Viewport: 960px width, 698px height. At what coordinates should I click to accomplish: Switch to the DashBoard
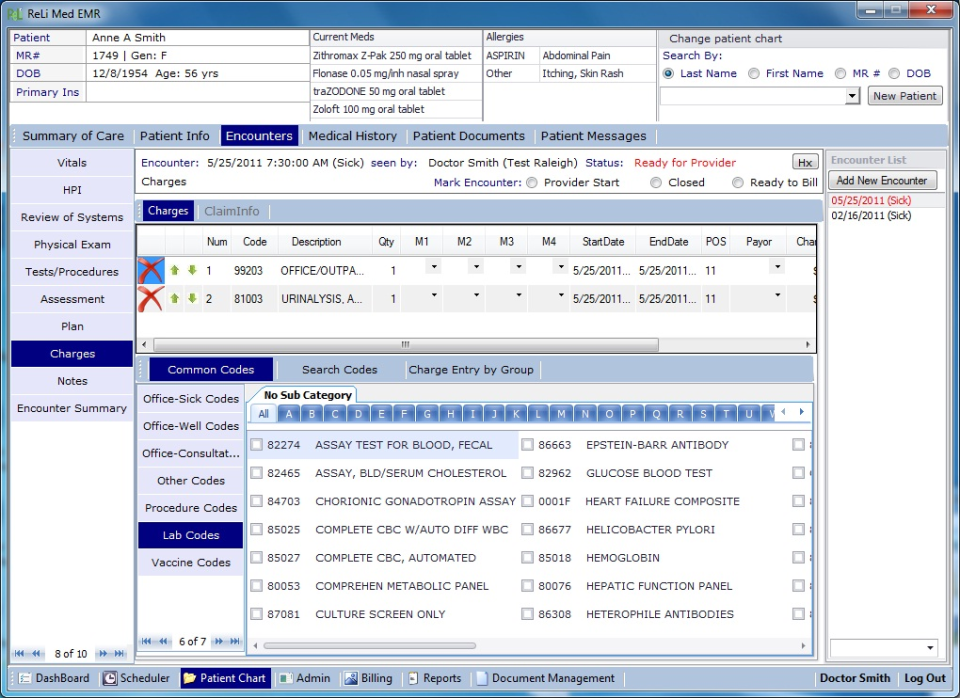point(52,677)
